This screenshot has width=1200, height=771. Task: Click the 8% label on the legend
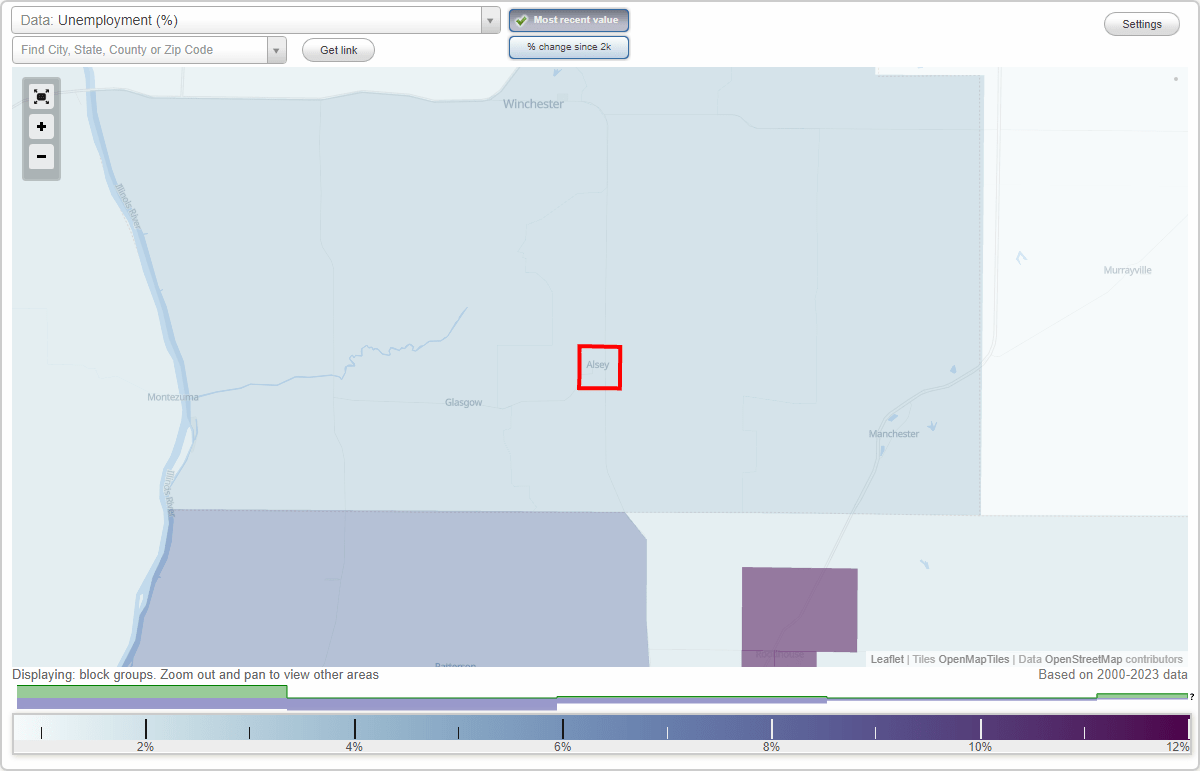[771, 747]
